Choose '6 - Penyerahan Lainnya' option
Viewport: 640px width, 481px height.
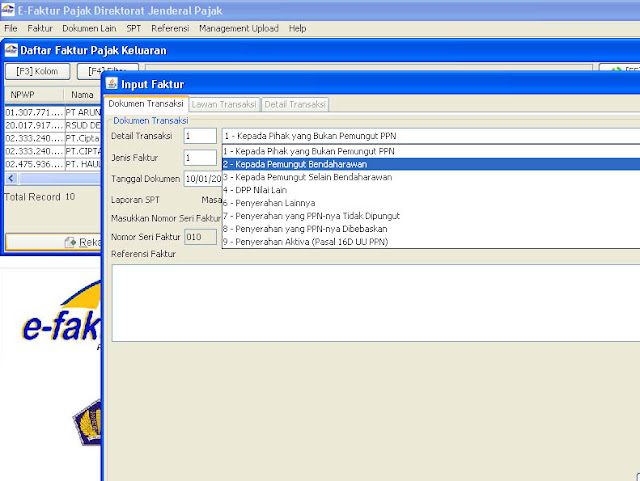click(x=431, y=203)
